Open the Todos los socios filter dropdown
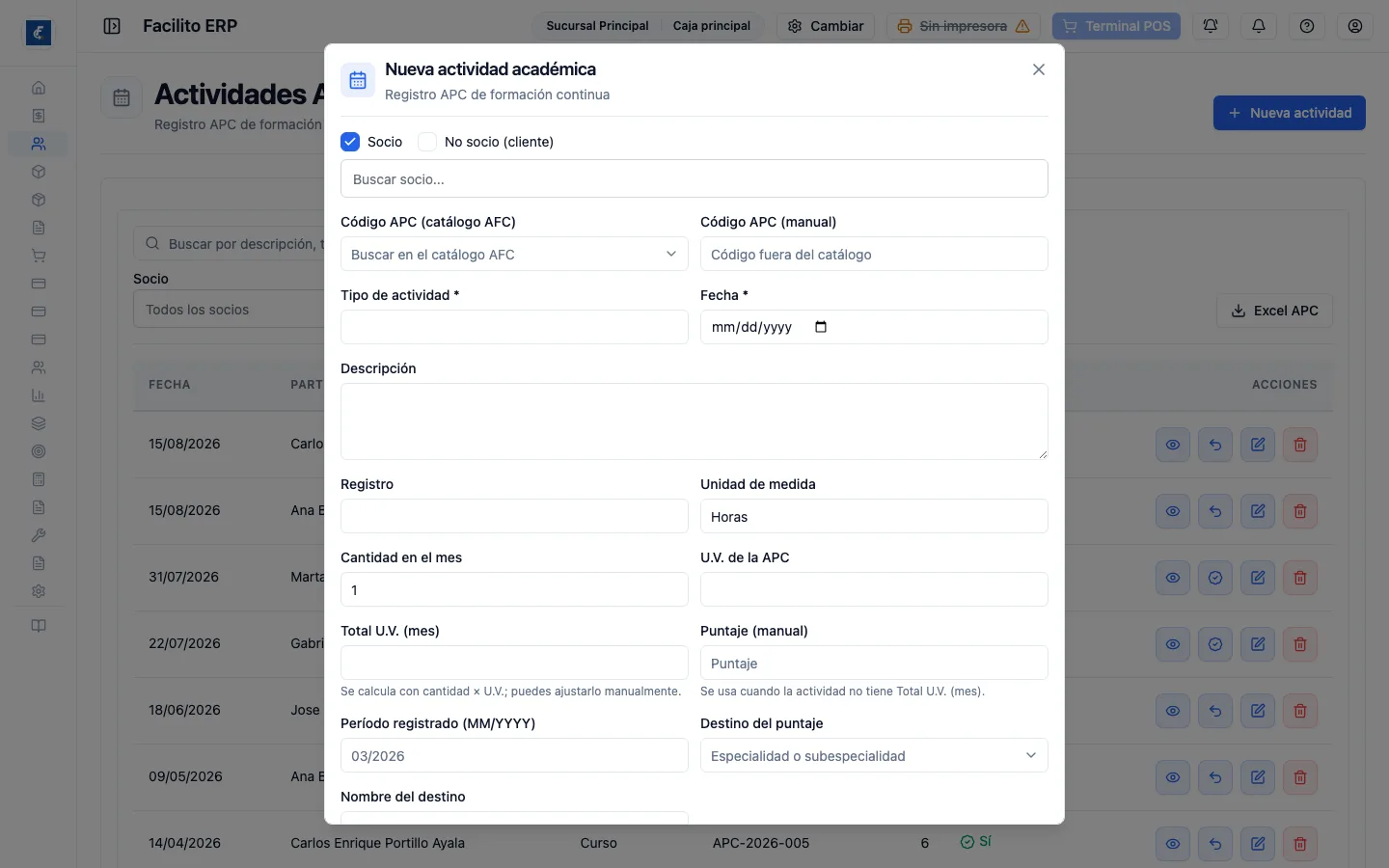Image resolution: width=1389 pixels, height=868 pixels. (229, 310)
